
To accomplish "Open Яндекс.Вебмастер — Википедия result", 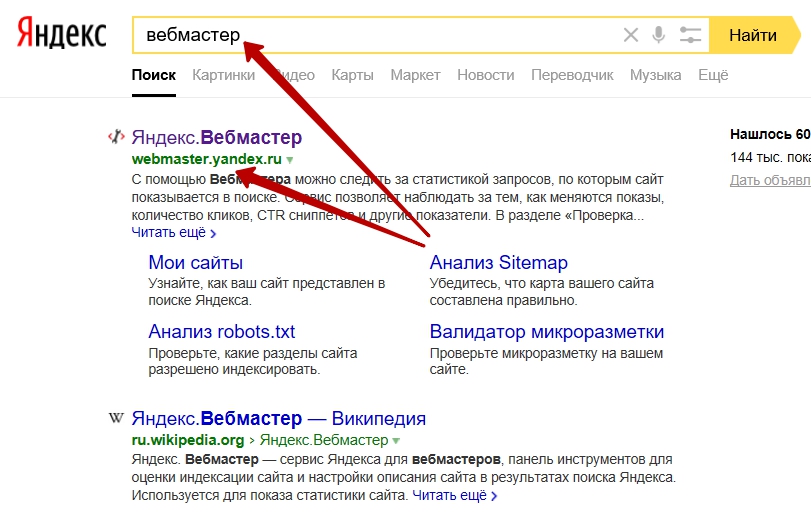I will coord(279,418).
